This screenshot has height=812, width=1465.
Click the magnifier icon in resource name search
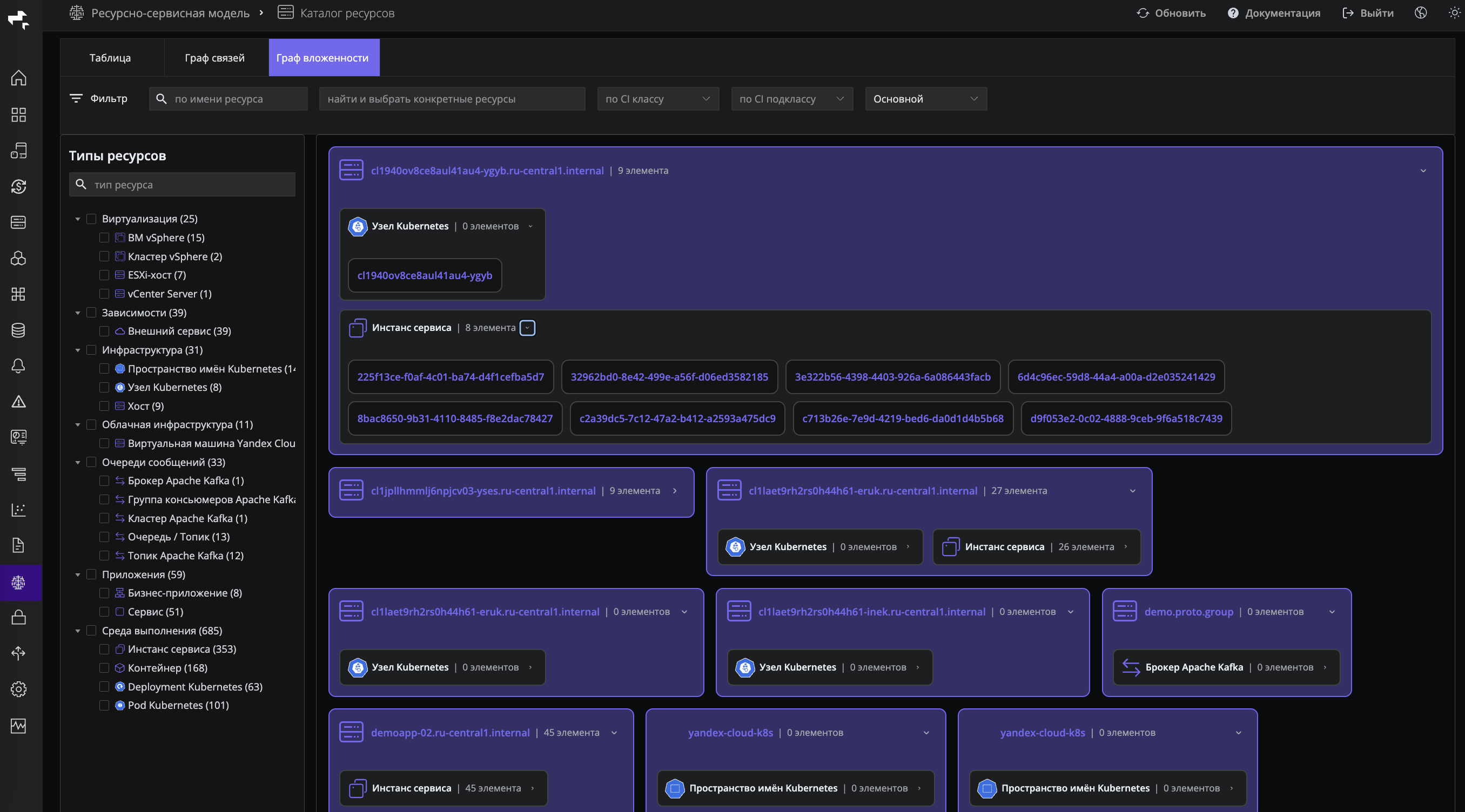162,99
